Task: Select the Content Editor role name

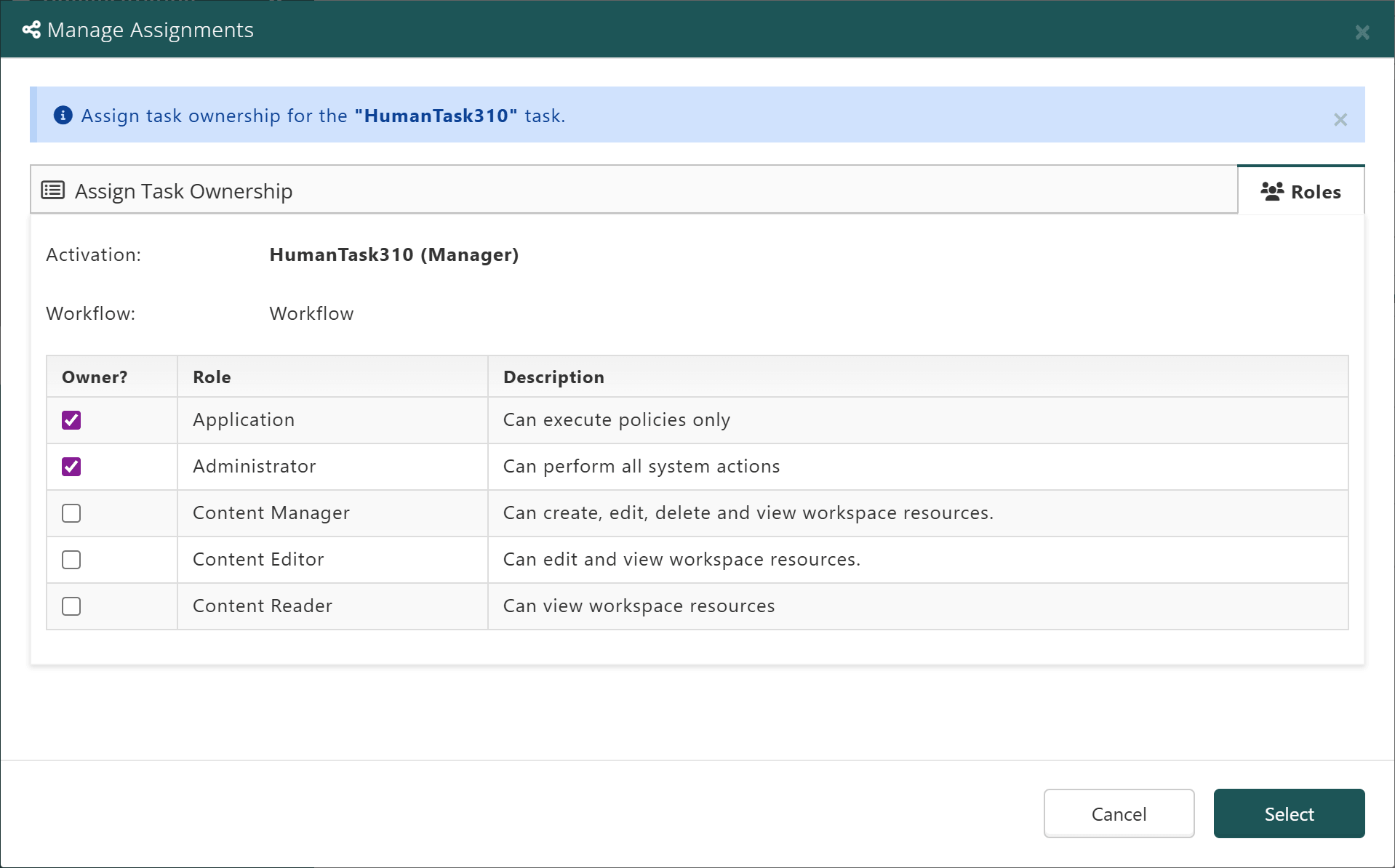Action: (x=258, y=559)
